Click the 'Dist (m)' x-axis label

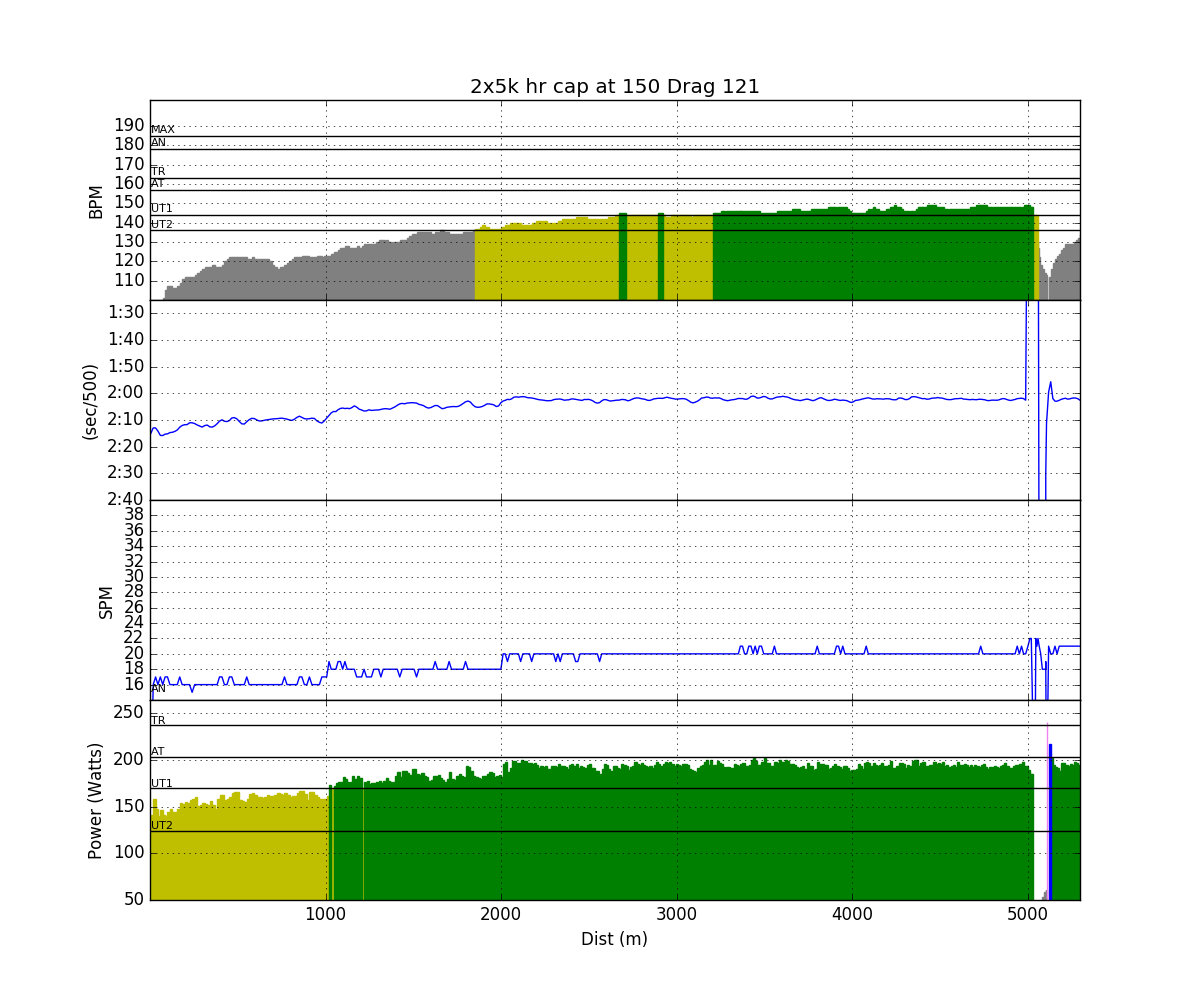pos(614,939)
